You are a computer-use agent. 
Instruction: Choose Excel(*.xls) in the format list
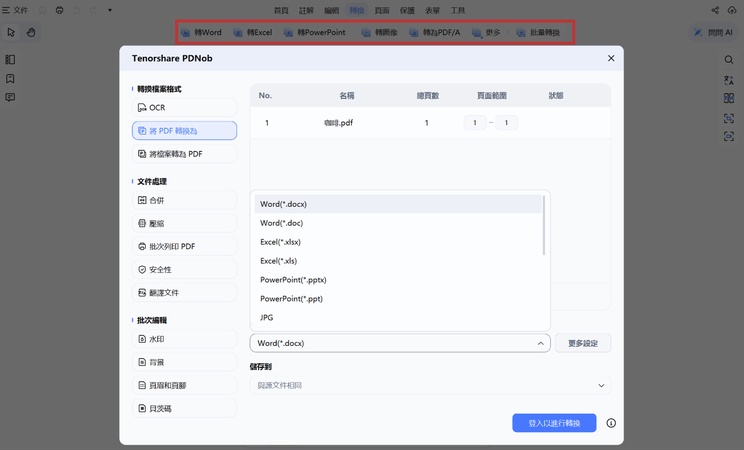(398, 261)
